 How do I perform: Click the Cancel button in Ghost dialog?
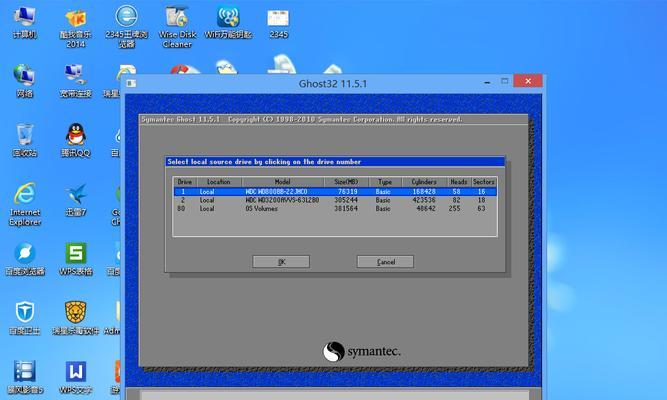pos(385,261)
